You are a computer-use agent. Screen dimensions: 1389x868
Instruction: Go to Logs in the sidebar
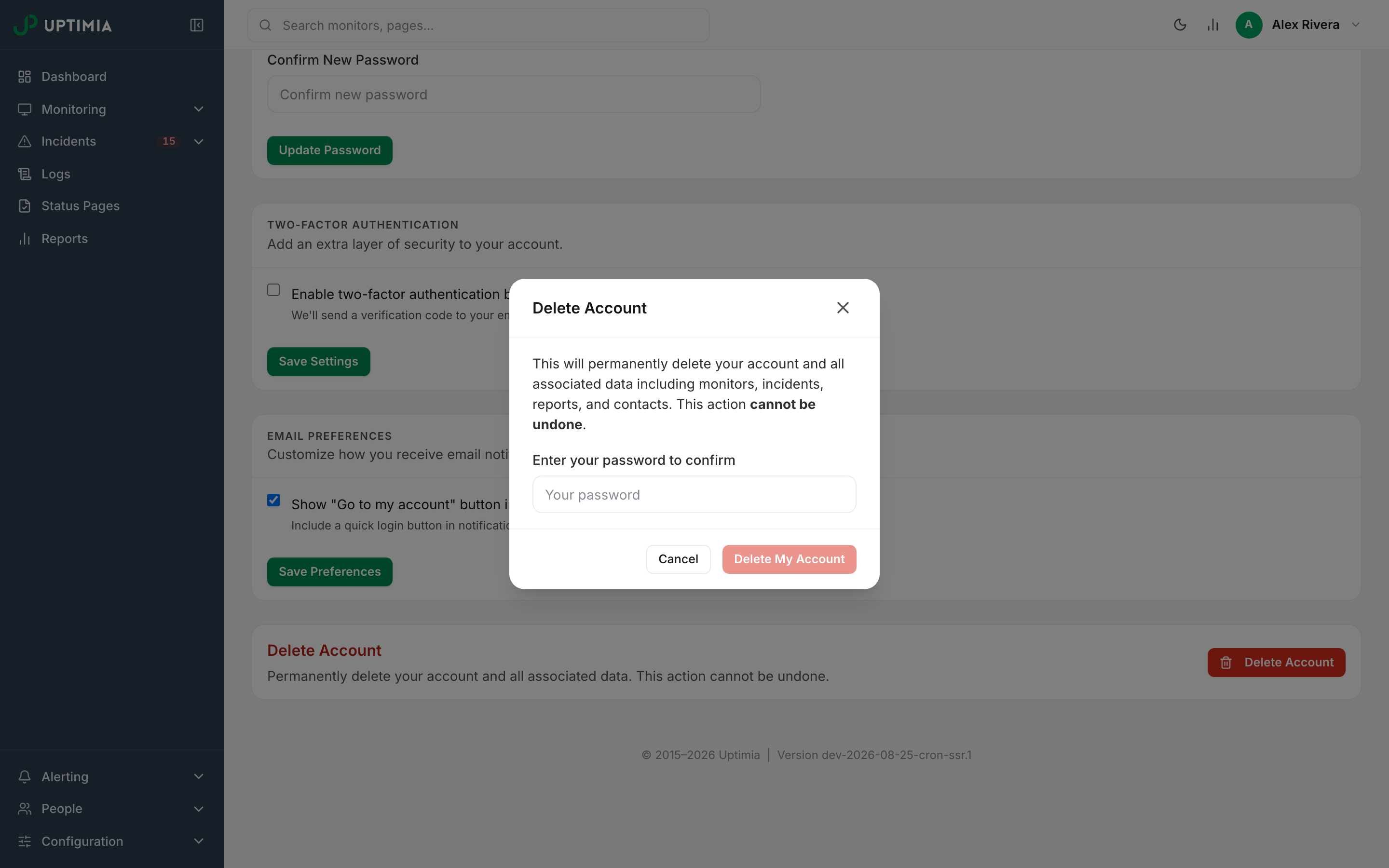tap(111, 174)
